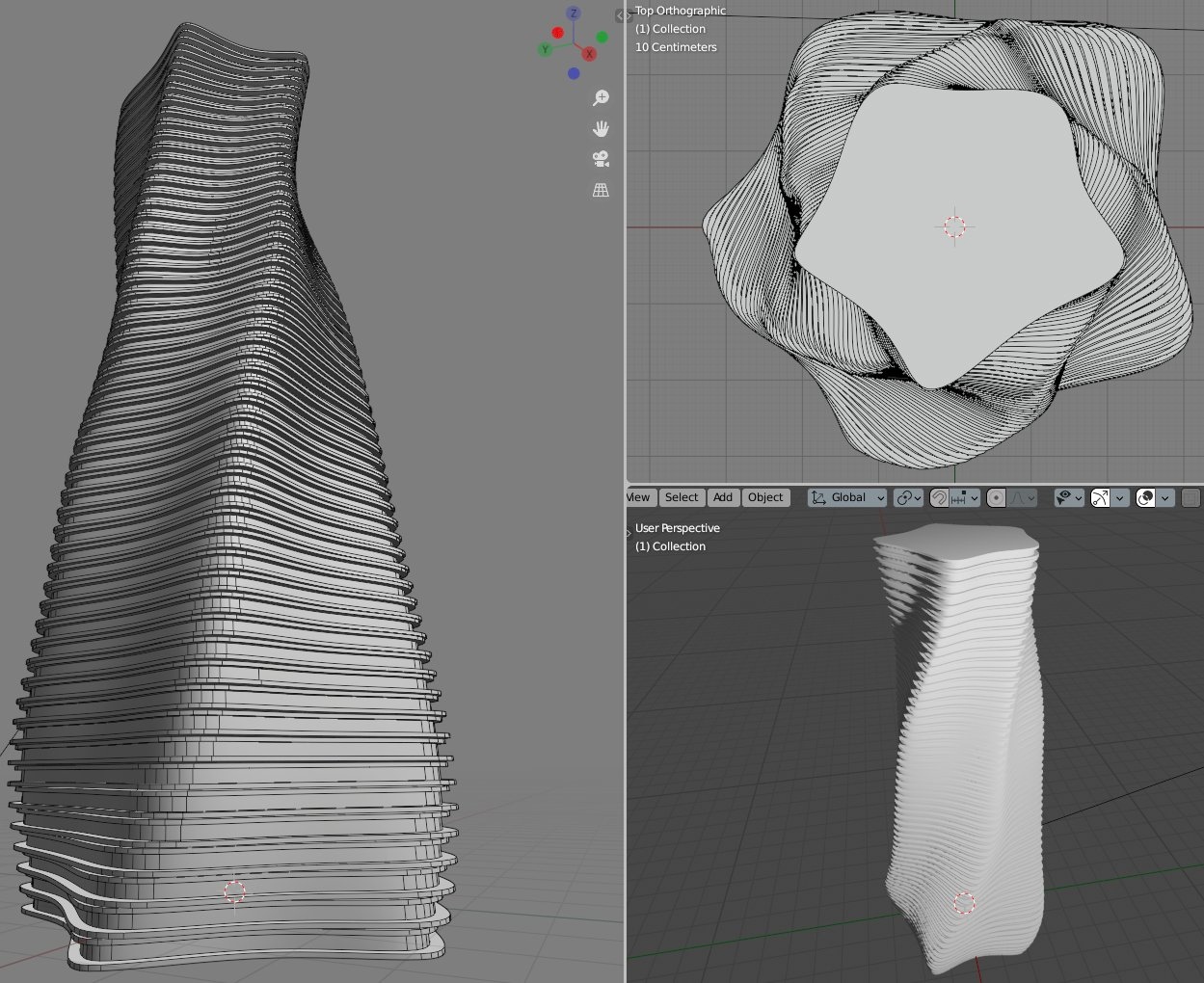Open the Global transform orientation dropdown

[847, 497]
